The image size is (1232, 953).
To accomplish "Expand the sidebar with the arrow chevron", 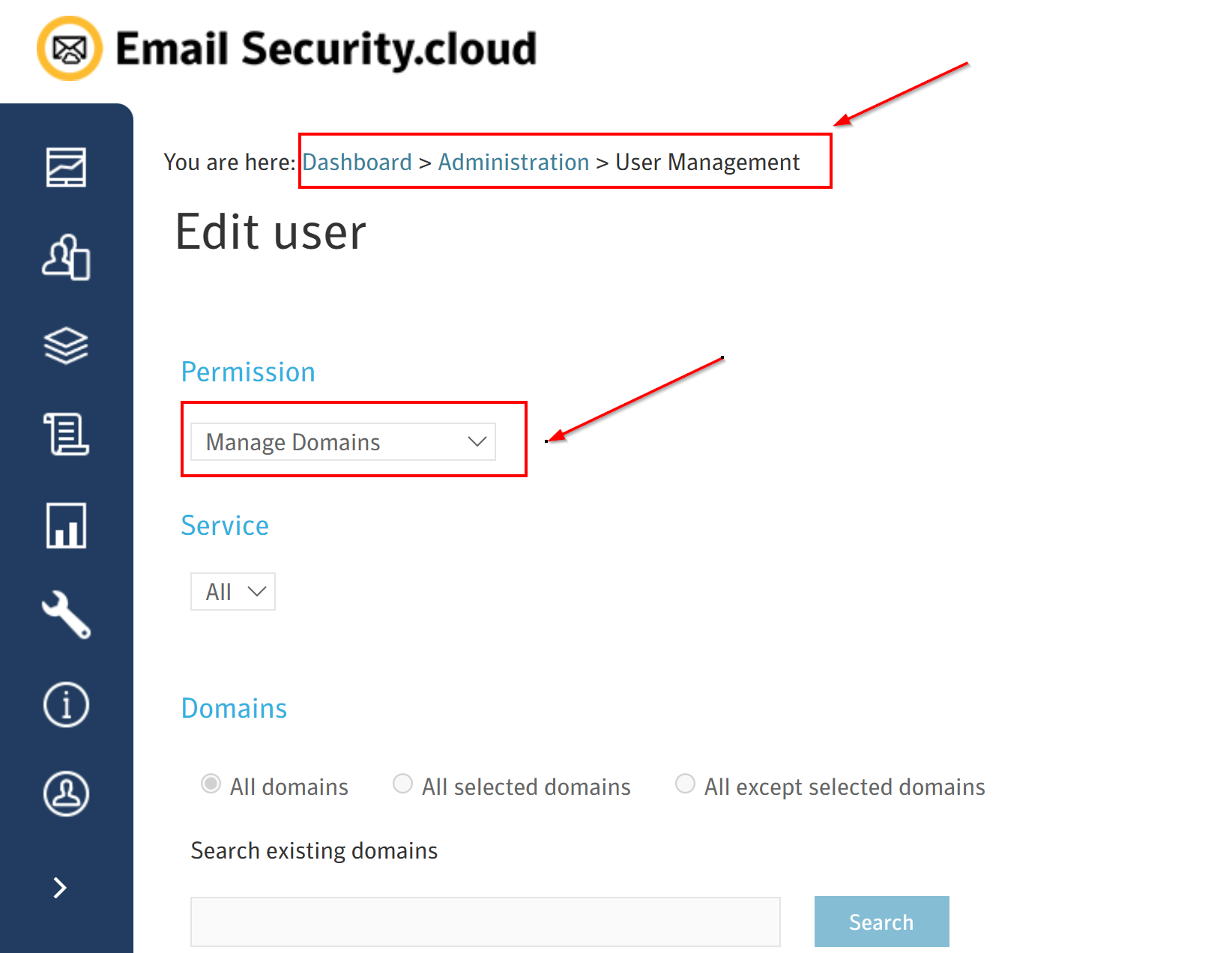I will click(61, 888).
